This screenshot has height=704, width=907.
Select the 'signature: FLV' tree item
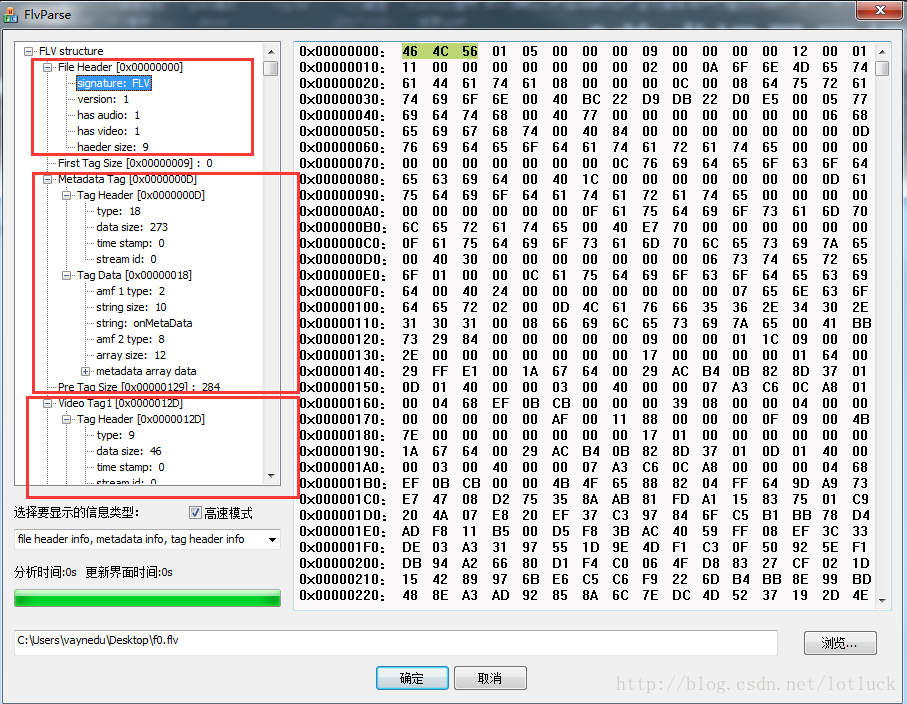[114, 83]
